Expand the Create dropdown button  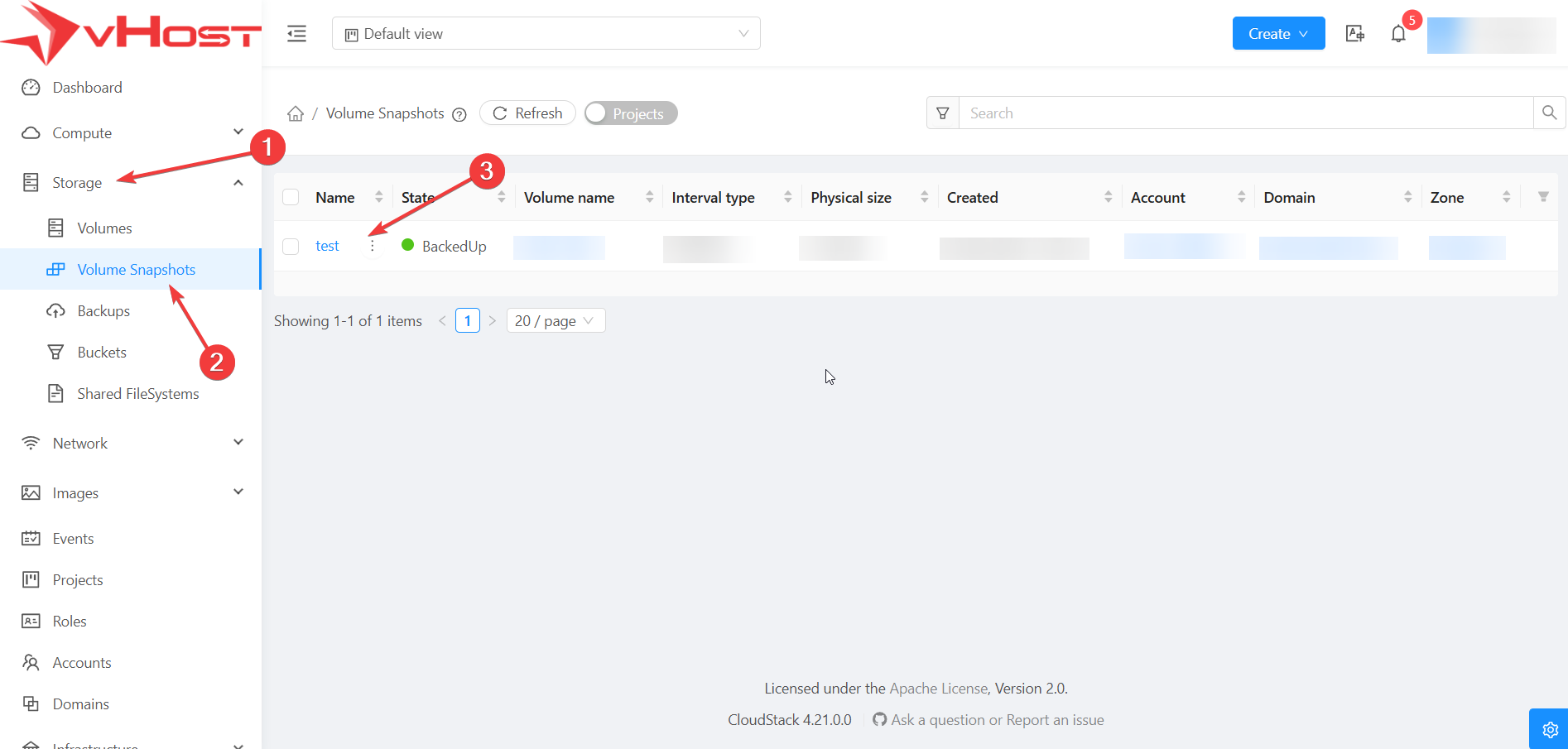(1277, 34)
